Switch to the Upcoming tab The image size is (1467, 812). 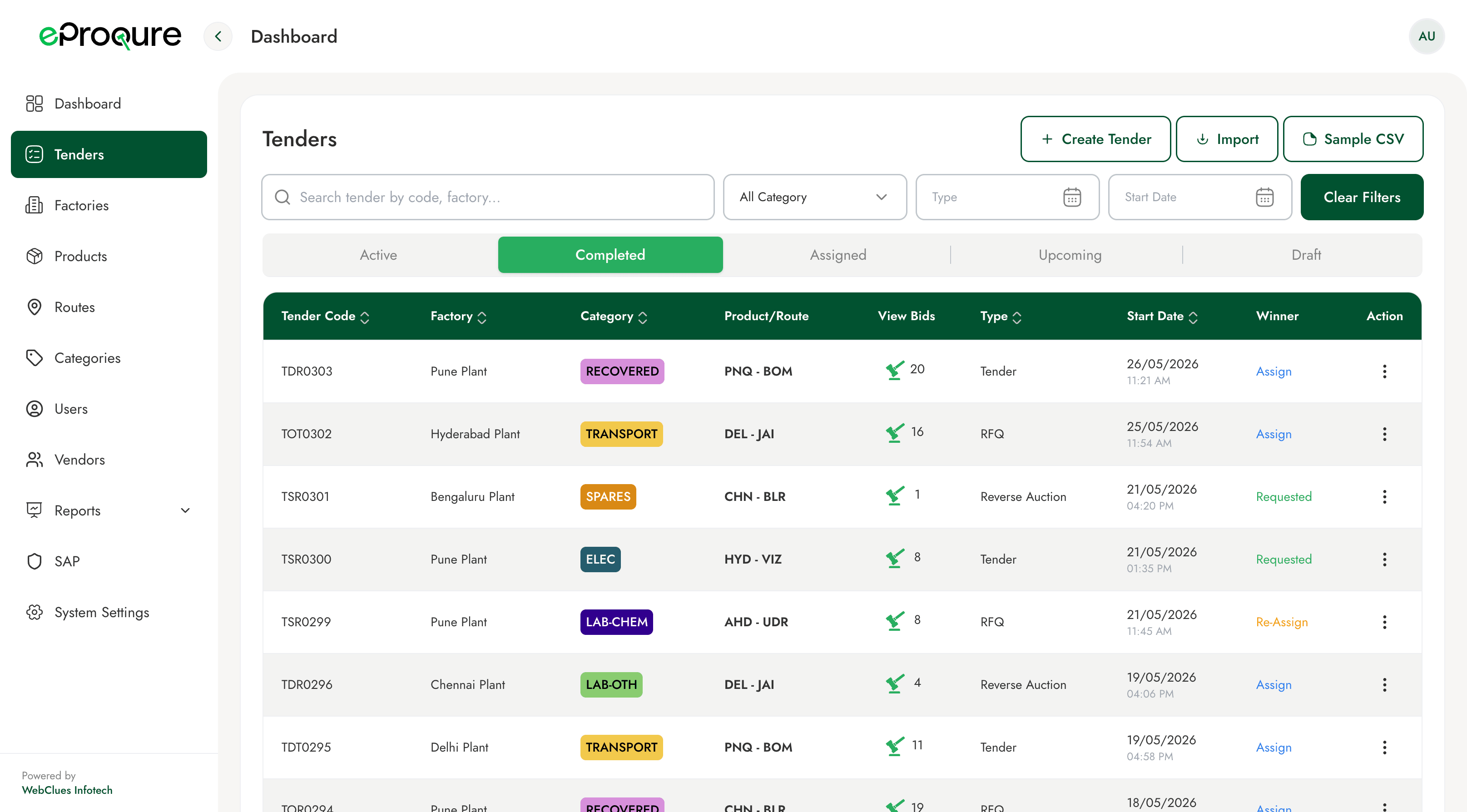1070,255
